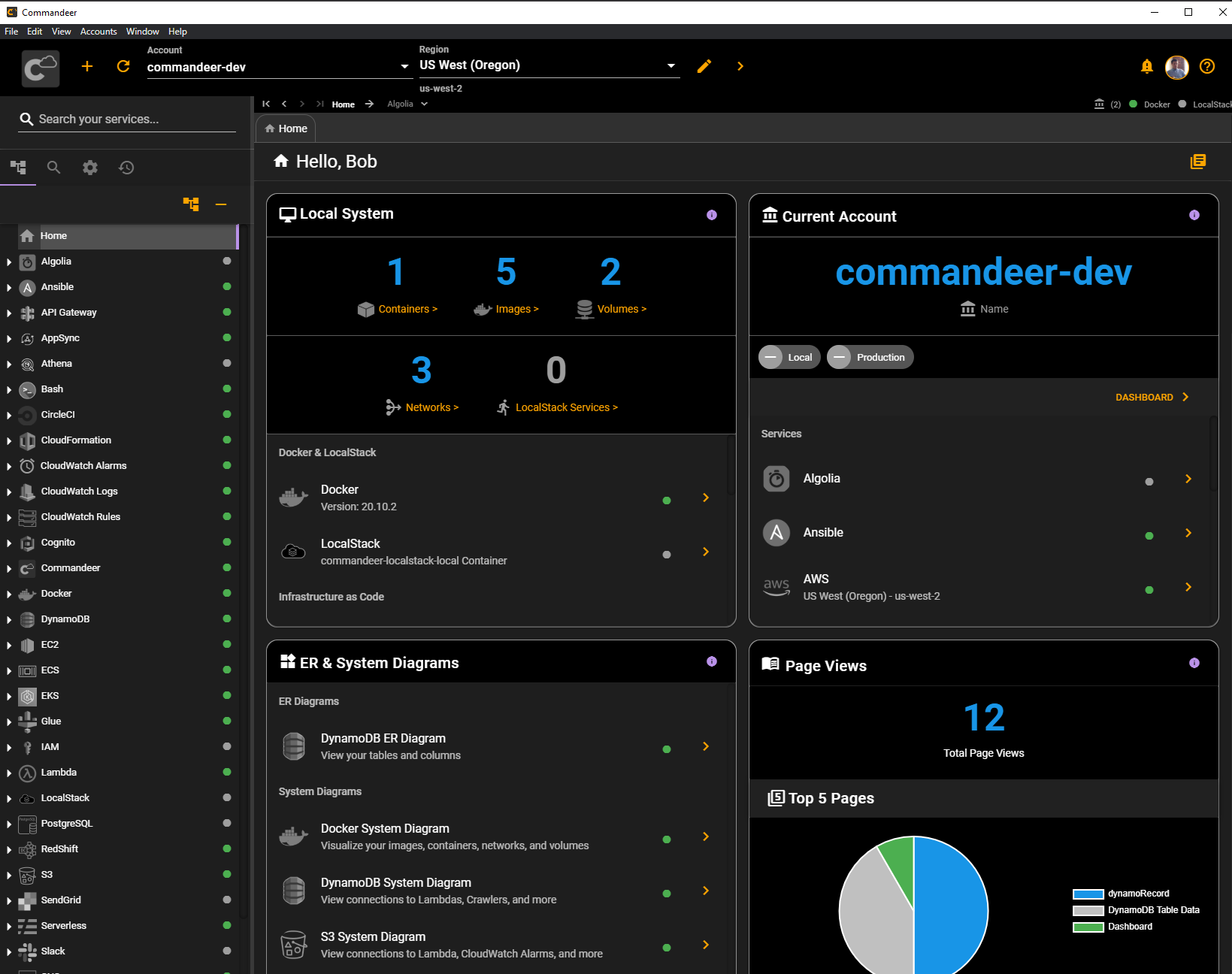Collapse all tree items with minus icon
The width and height of the screenshot is (1232, 974).
[x=221, y=204]
